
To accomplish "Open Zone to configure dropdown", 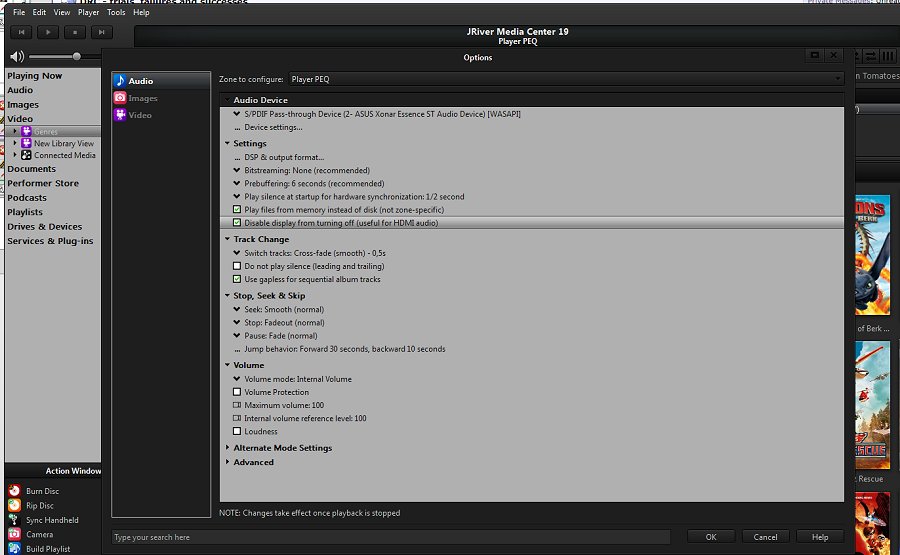I will 566,79.
